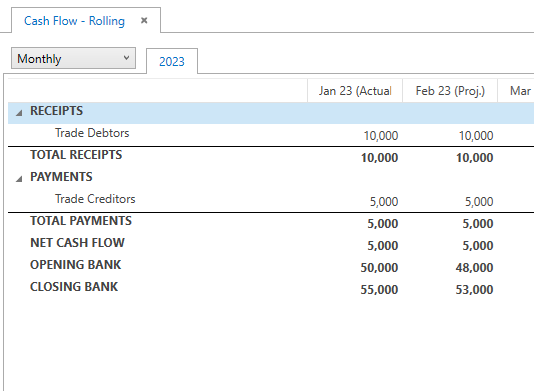Click NET CASH FLOW Jan 23 value 5,000

point(382,246)
